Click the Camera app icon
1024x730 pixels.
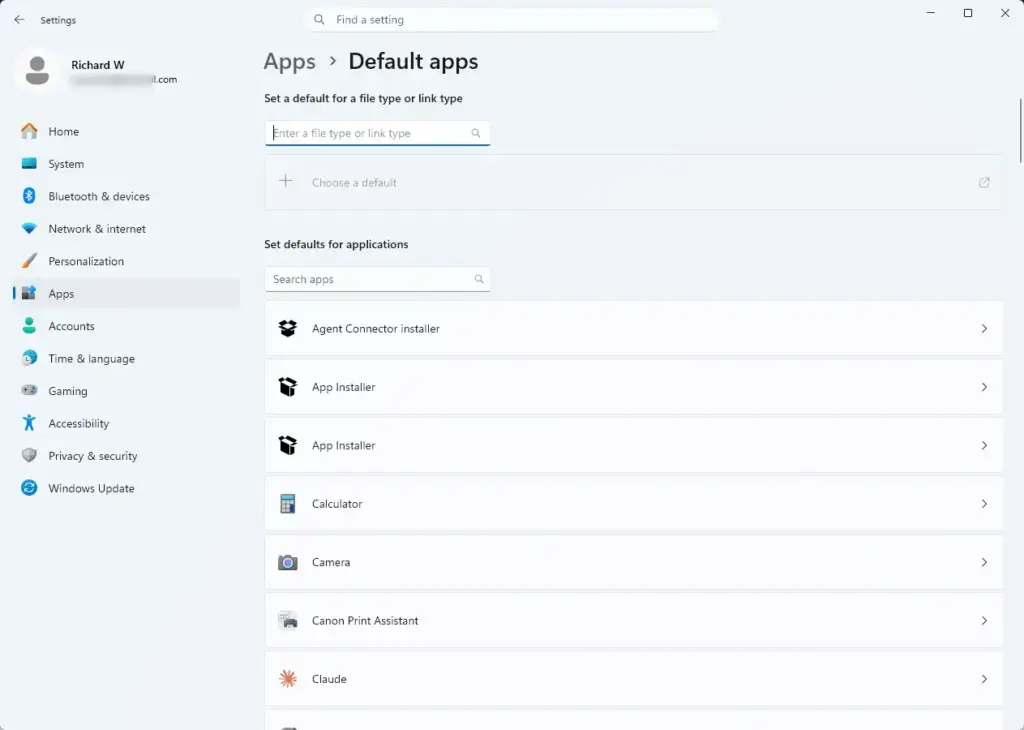click(287, 562)
